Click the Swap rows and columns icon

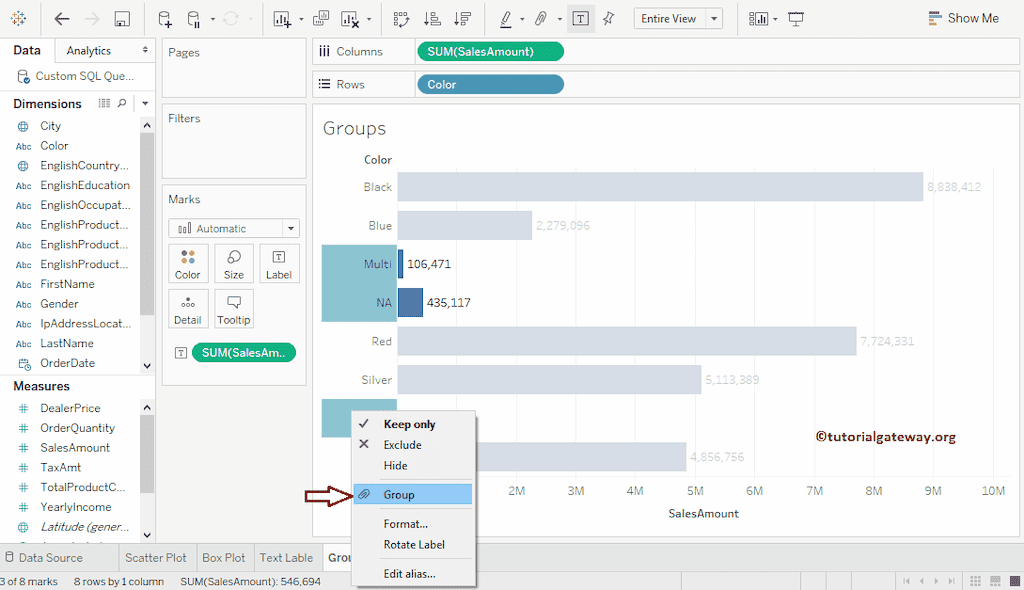point(401,19)
